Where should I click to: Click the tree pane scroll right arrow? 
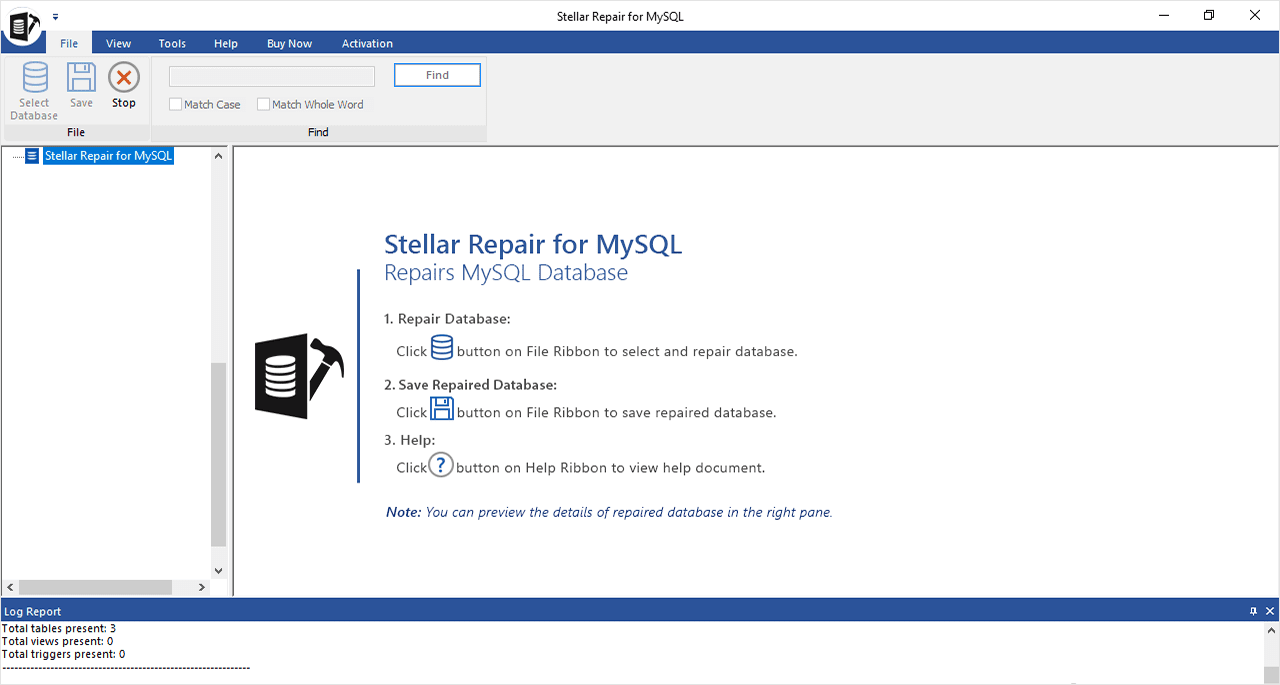(202, 588)
